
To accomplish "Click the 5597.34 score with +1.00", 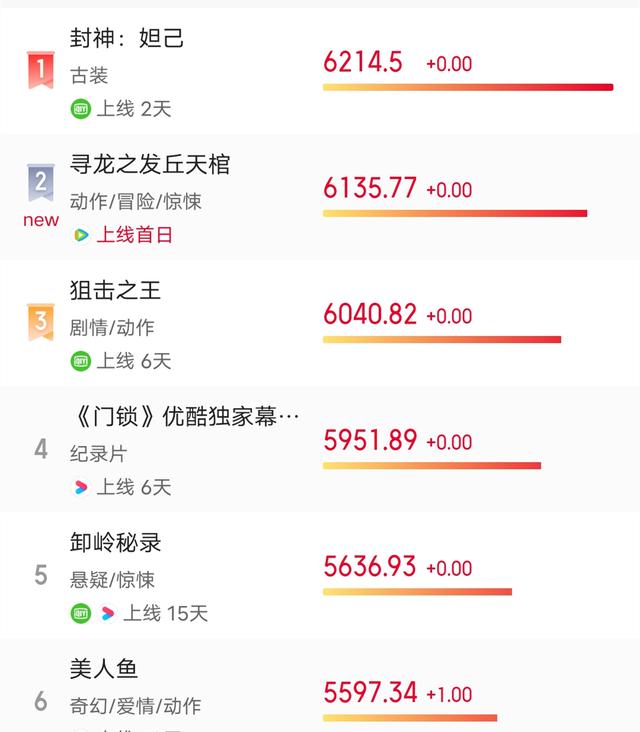I will pos(370,692).
